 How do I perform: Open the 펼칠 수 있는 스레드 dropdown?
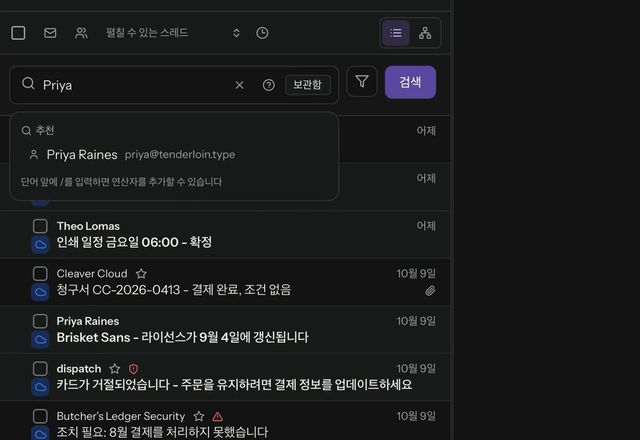173,33
